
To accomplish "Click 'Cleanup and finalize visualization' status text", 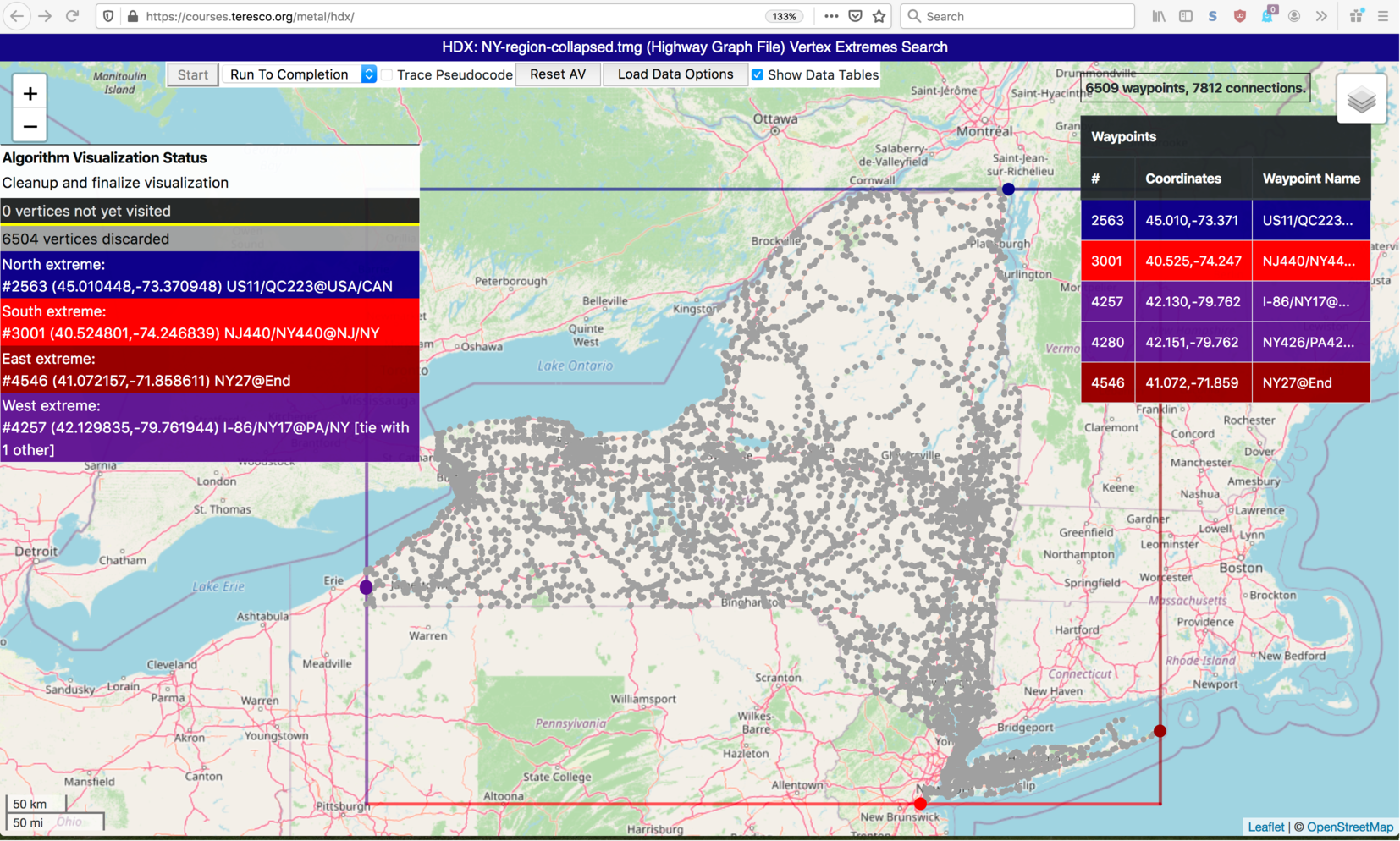I will [115, 183].
